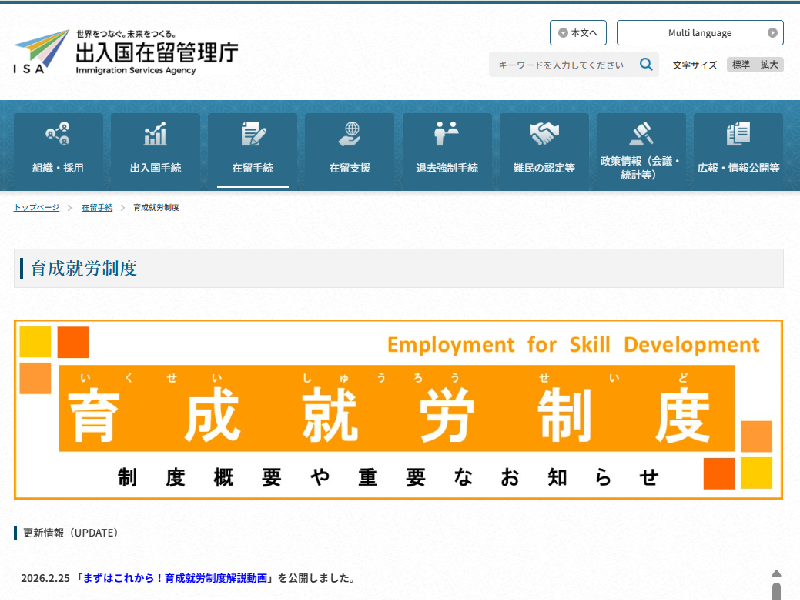Click the 出入国手続 bar chart icon
Screen dimensions: 800x600
point(155,134)
